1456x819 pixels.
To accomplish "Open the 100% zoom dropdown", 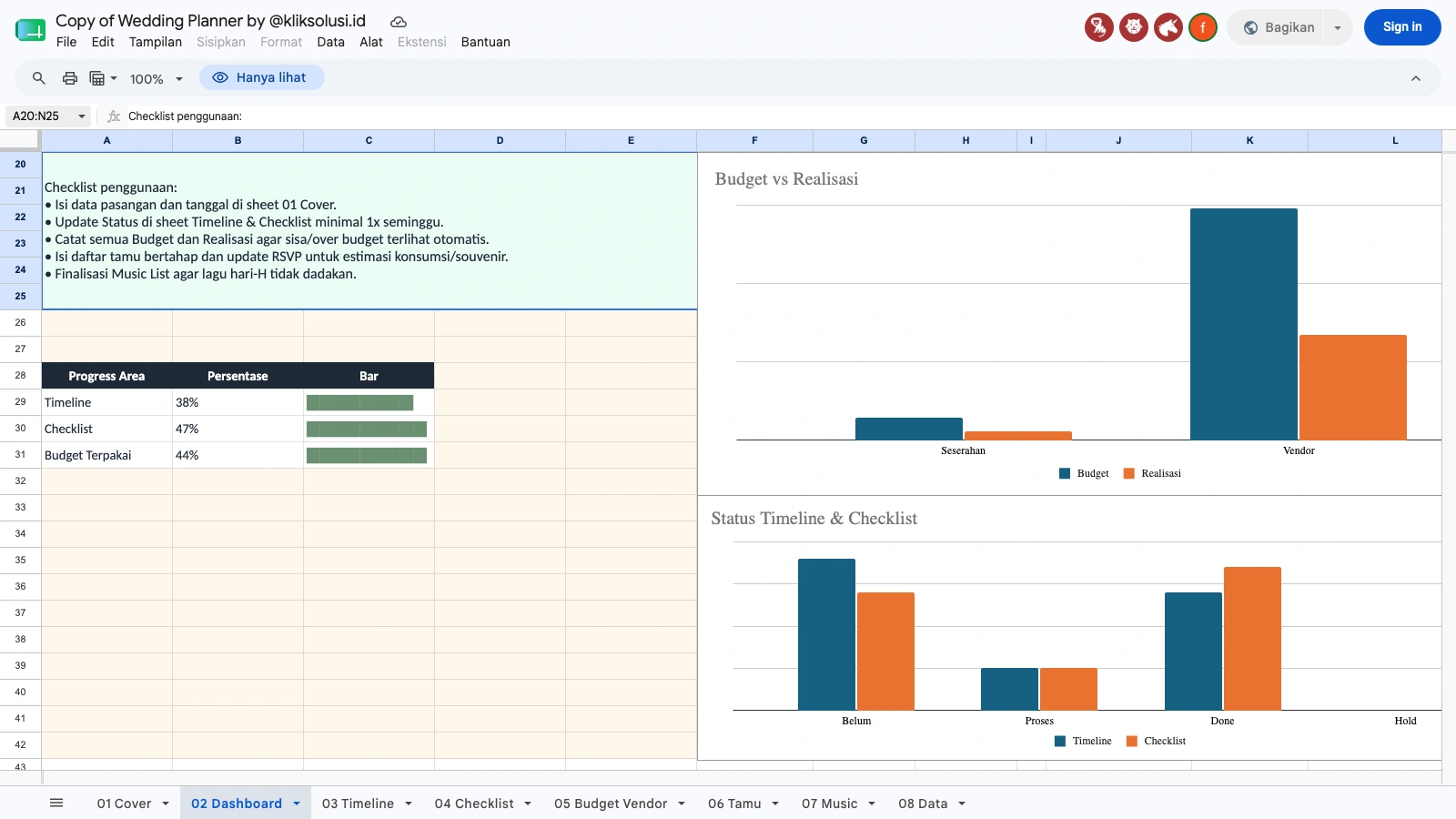I will click(x=157, y=79).
